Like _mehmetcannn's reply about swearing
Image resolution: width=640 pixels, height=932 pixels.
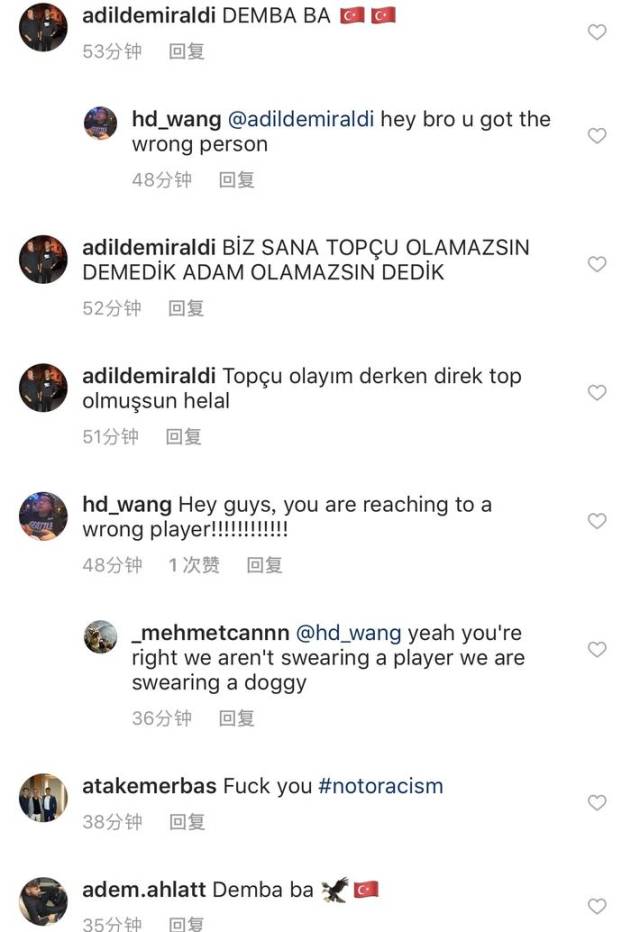pyautogui.click(x=597, y=649)
